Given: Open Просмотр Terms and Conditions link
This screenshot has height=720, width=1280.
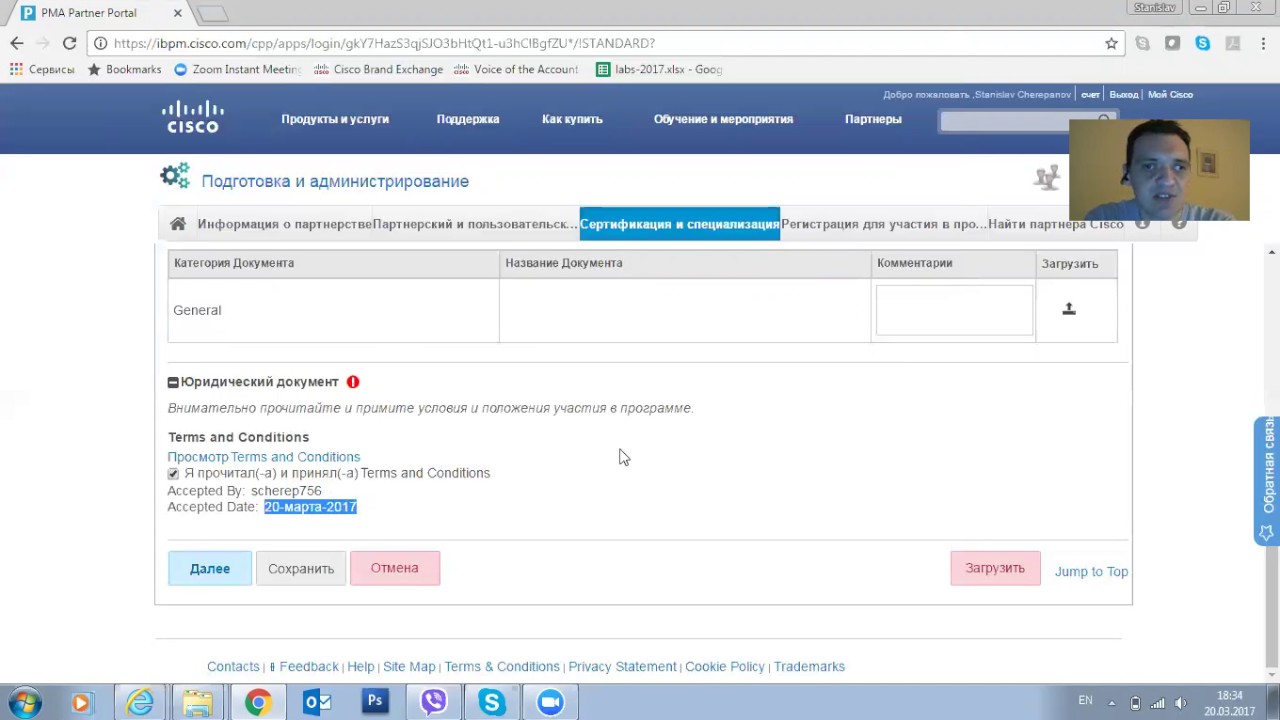Looking at the screenshot, I should click(264, 457).
